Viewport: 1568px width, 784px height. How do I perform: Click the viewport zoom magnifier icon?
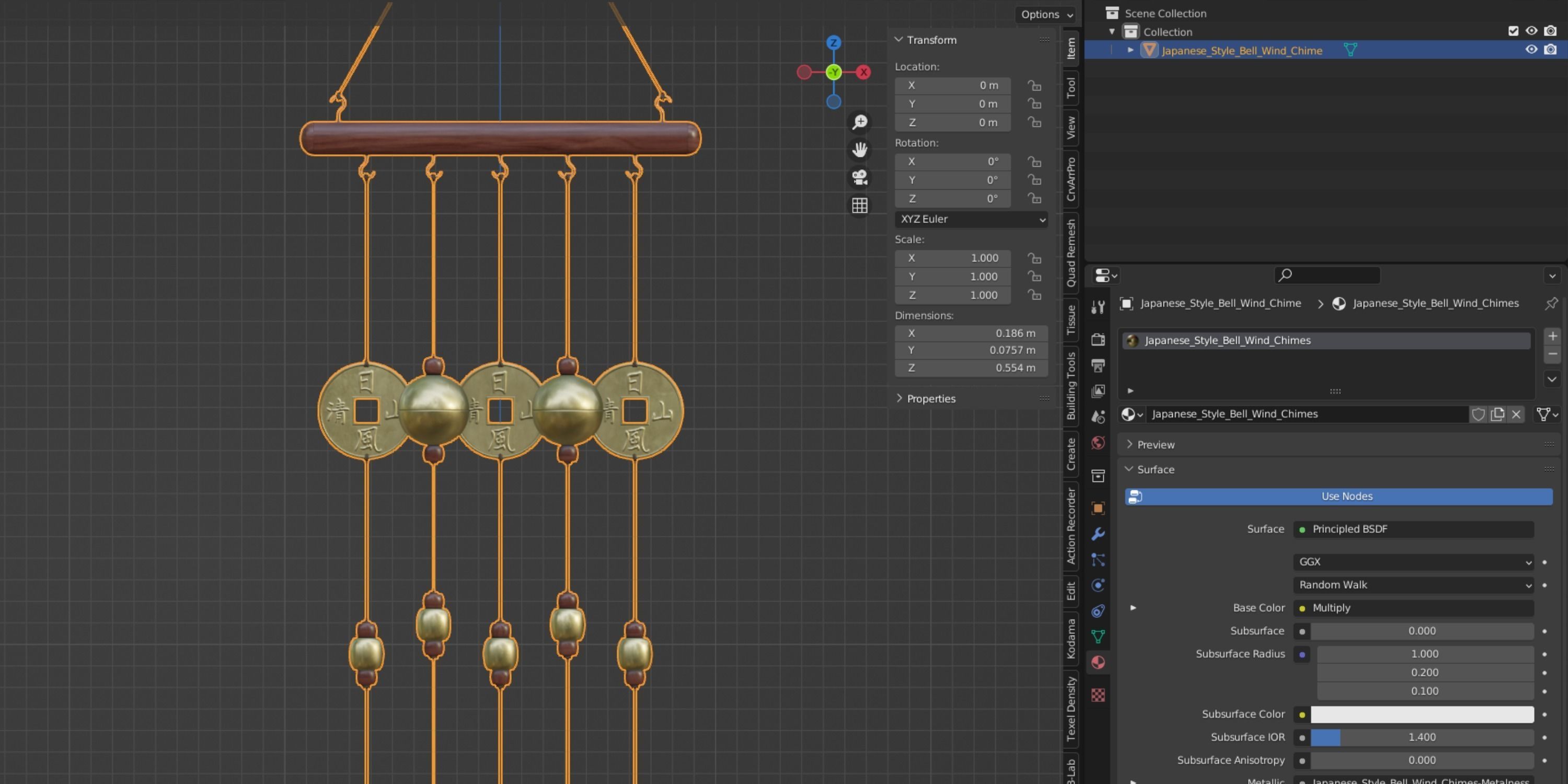pyautogui.click(x=859, y=122)
